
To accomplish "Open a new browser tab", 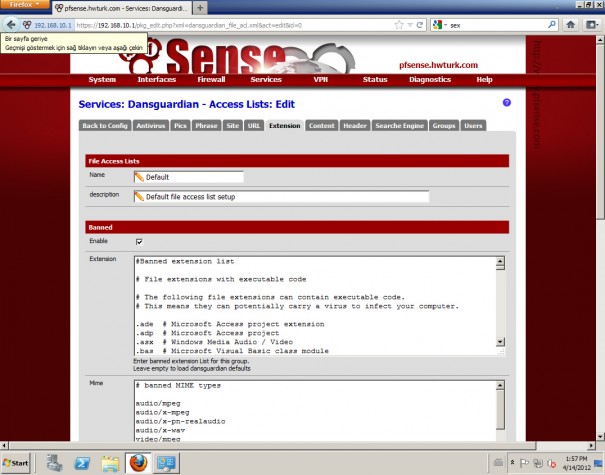I will click(x=200, y=8).
